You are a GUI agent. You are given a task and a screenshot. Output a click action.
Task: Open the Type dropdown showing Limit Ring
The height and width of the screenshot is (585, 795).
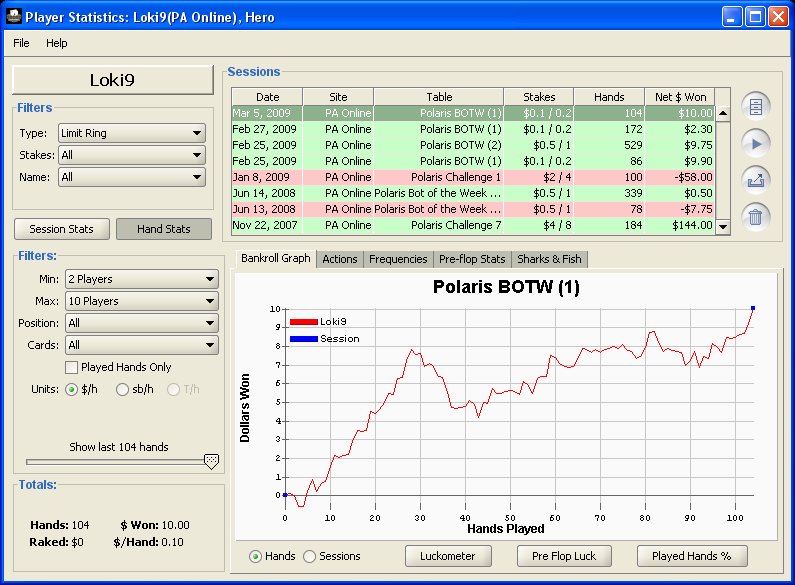point(131,133)
